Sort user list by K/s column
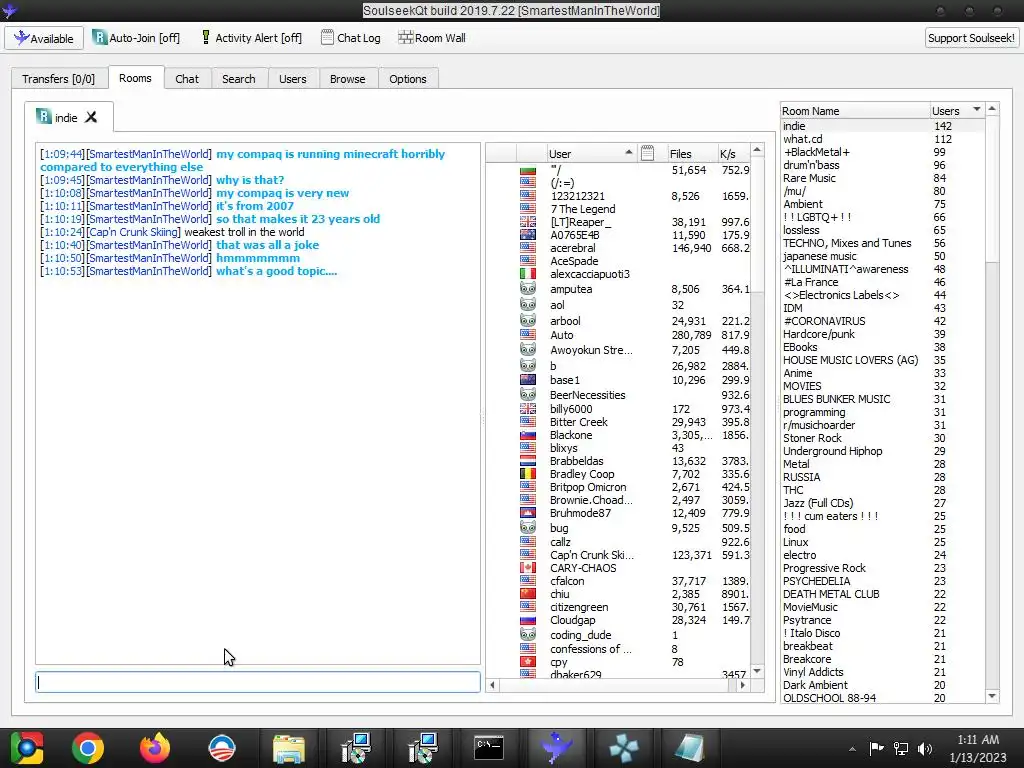This screenshot has height=768, width=1024. tap(733, 153)
